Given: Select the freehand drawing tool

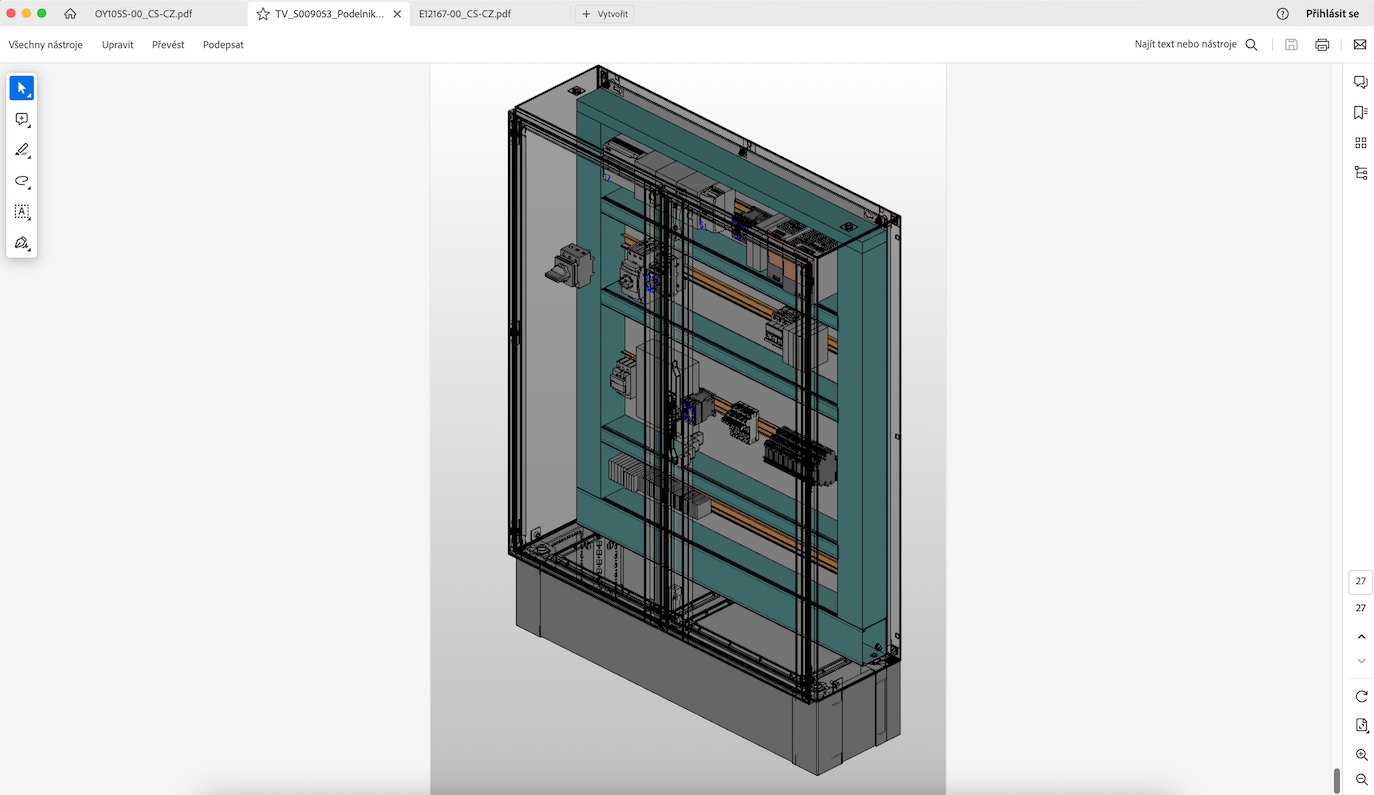Looking at the screenshot, I should [x=21, y=181].
